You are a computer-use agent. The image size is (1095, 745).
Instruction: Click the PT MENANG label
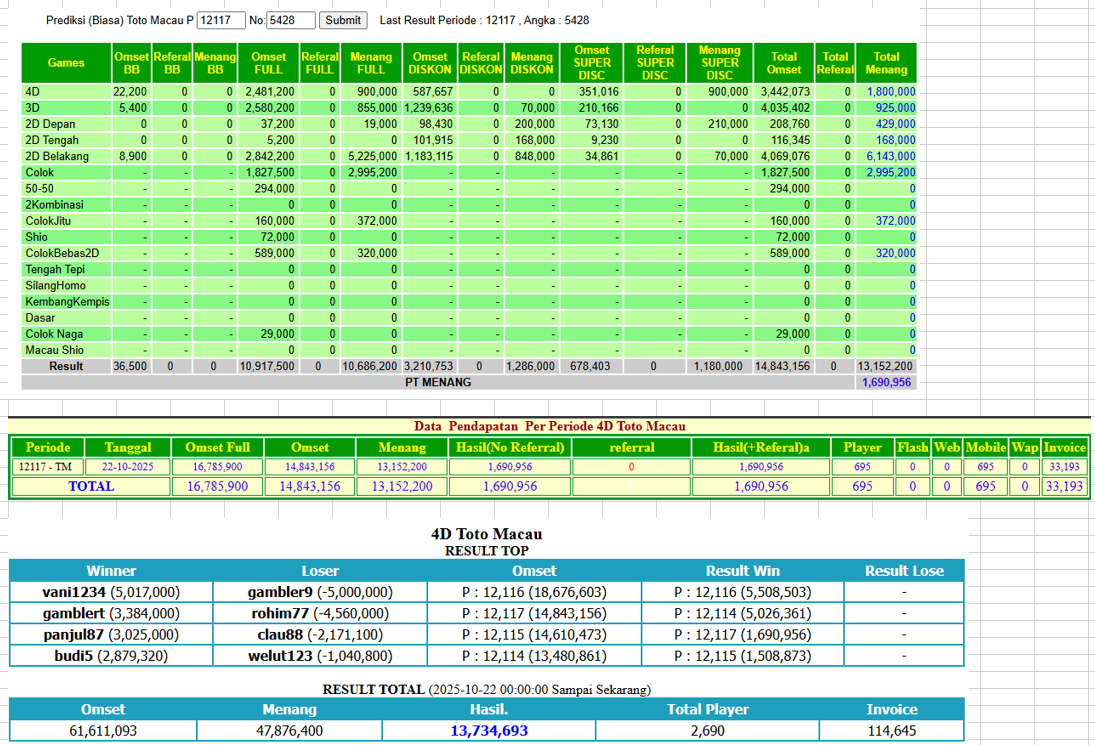tap(438, 382)
